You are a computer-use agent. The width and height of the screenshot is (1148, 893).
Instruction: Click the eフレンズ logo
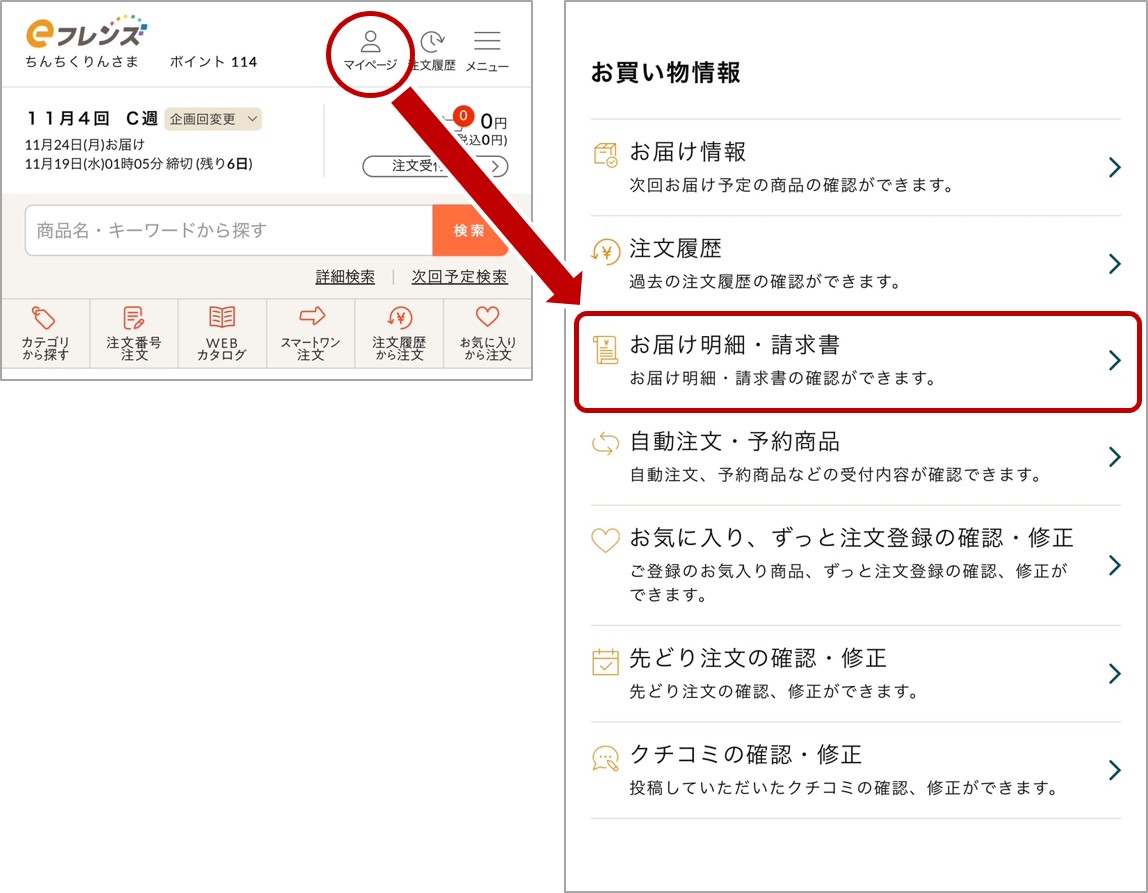[85, 30]
